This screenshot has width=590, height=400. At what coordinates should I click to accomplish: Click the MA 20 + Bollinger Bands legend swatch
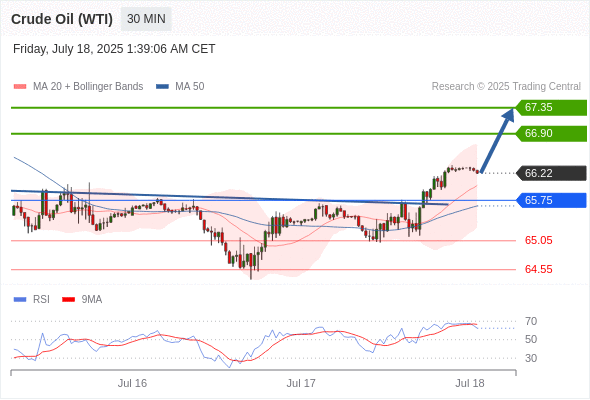click(x=20, y=87)
